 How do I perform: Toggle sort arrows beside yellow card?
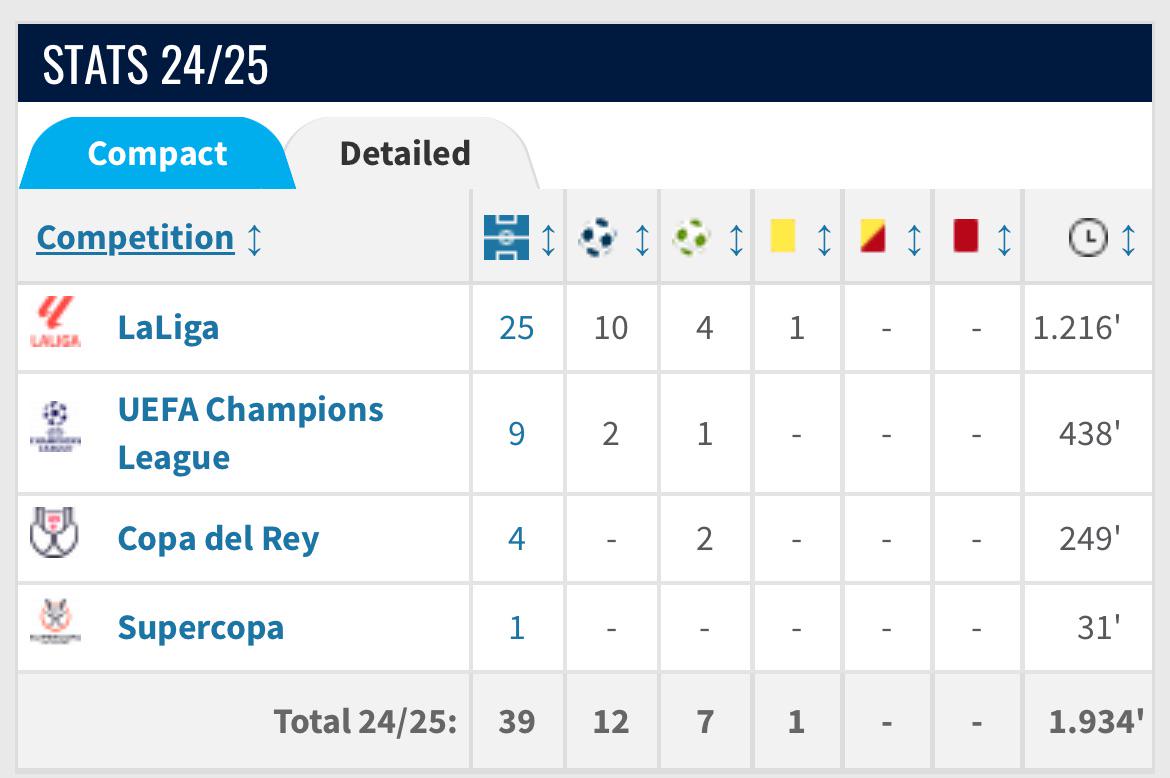pos(825,240)
